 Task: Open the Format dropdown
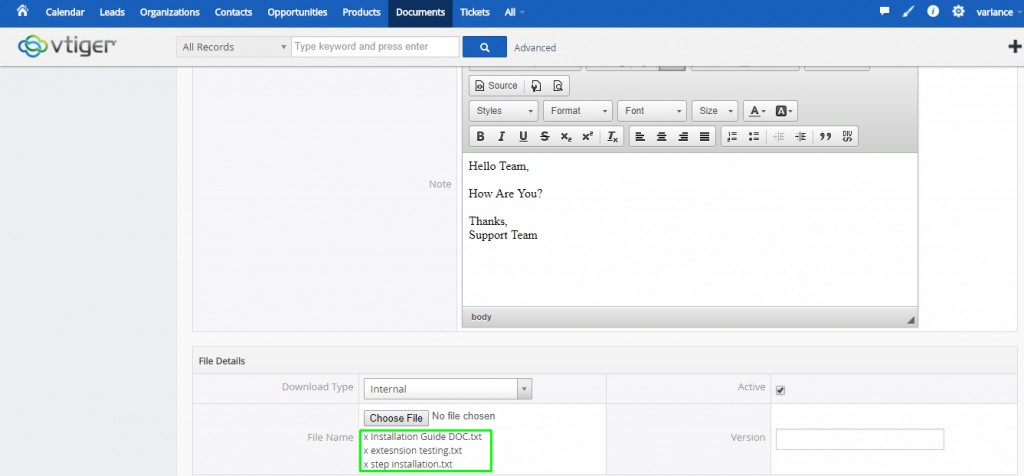pos(577,111)
